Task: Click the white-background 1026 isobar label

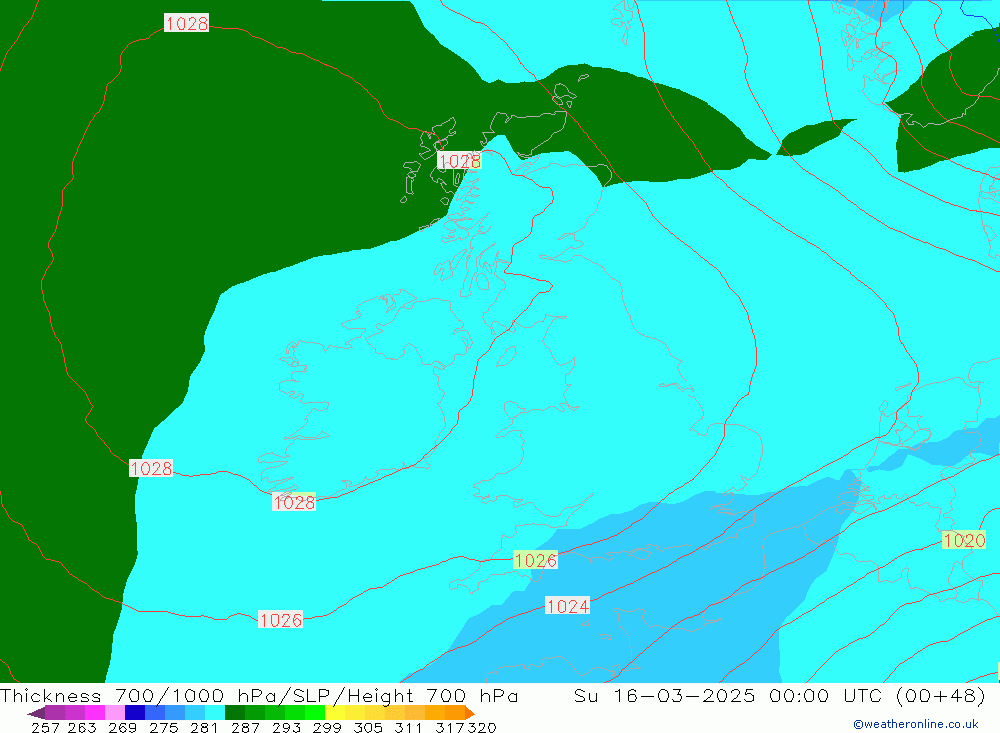Action: [280, 619]
